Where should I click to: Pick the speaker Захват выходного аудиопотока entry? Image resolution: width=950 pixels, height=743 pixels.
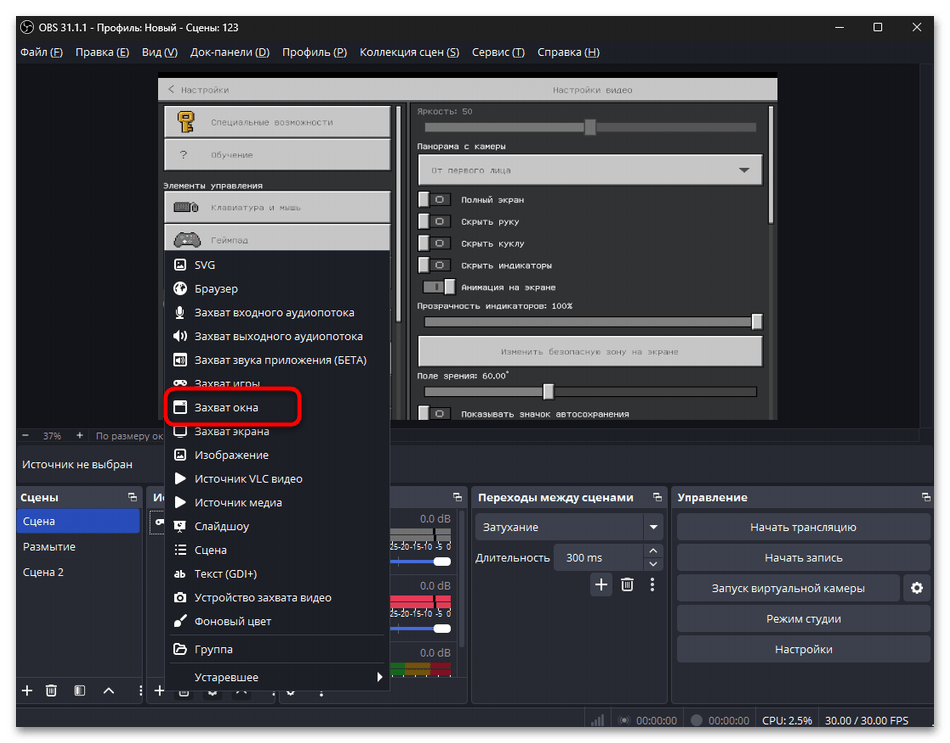click(277, 336)
